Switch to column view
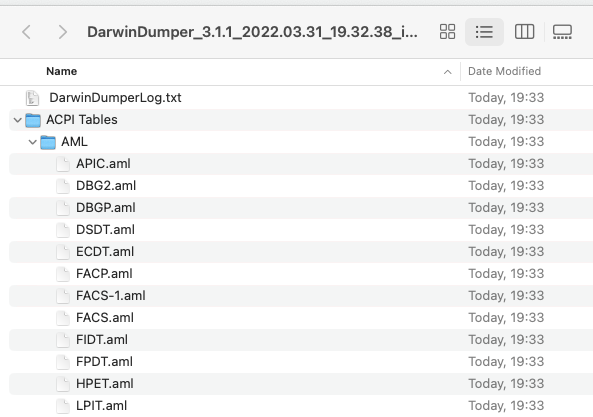Screen dimensions: 593x417 (525, 32)
